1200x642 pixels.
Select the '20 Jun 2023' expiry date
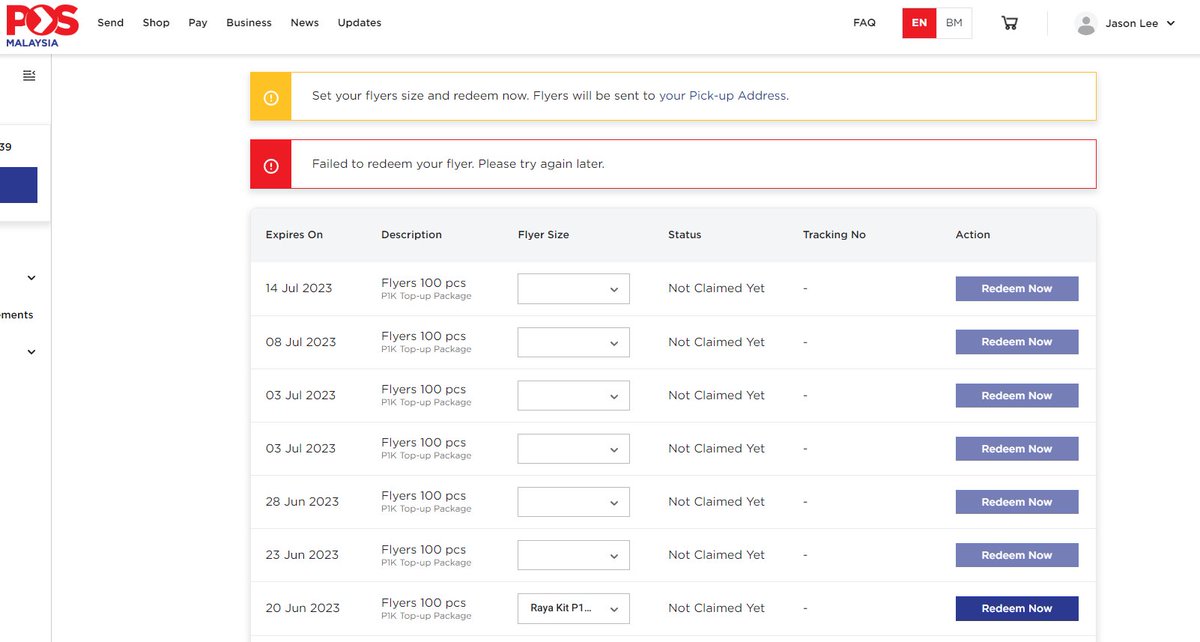303,608
